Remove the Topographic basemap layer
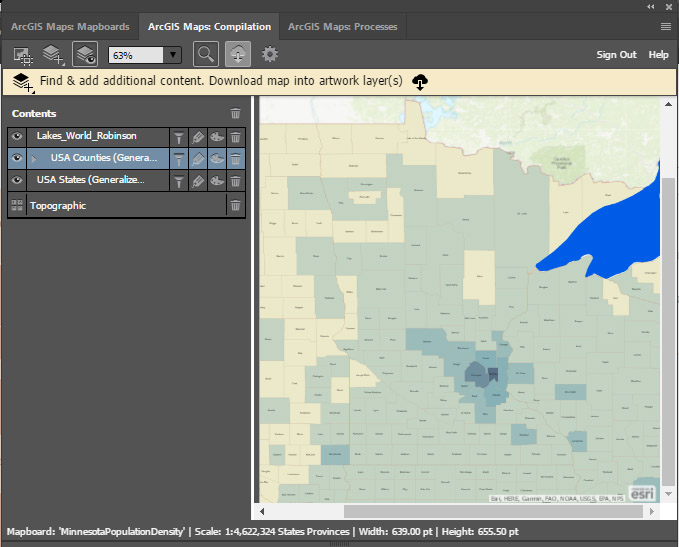This screenshot has height=547, width=679. coord(236,205)
